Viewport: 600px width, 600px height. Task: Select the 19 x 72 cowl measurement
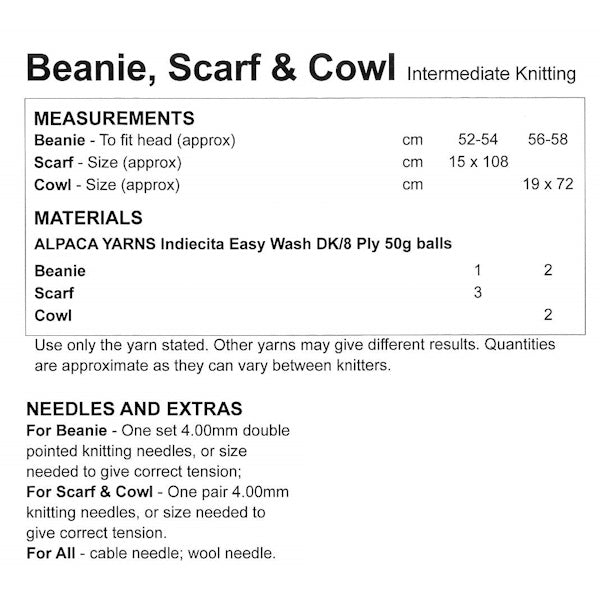546,184
